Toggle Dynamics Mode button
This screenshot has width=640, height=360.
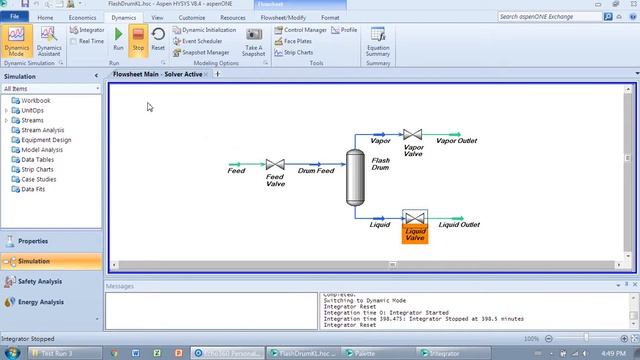16,41
